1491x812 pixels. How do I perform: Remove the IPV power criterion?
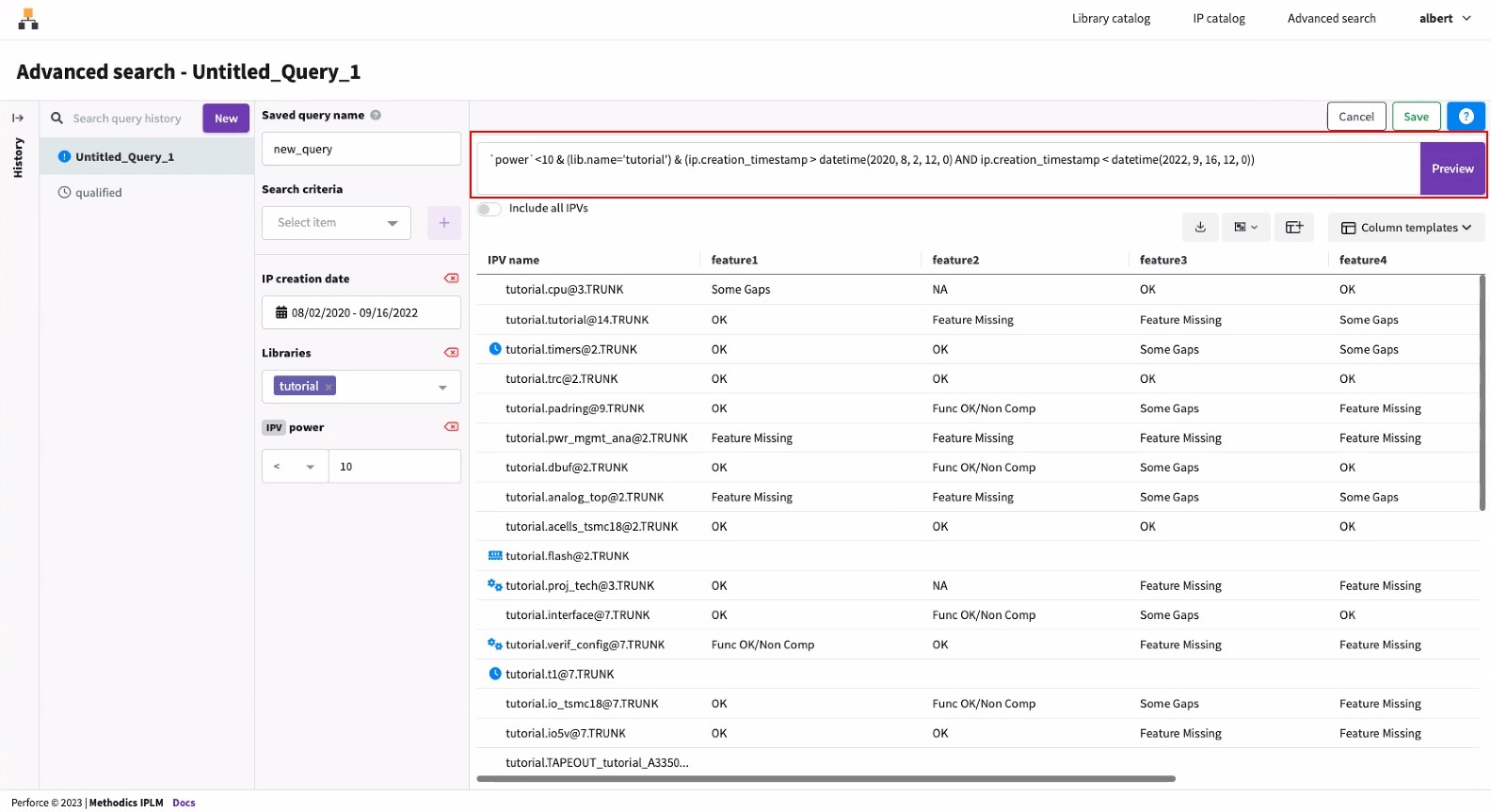451,427
